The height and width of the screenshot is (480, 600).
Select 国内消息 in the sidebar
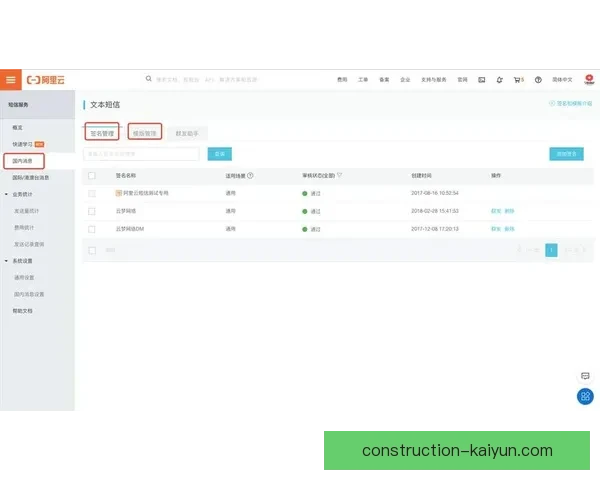[24, 160]
